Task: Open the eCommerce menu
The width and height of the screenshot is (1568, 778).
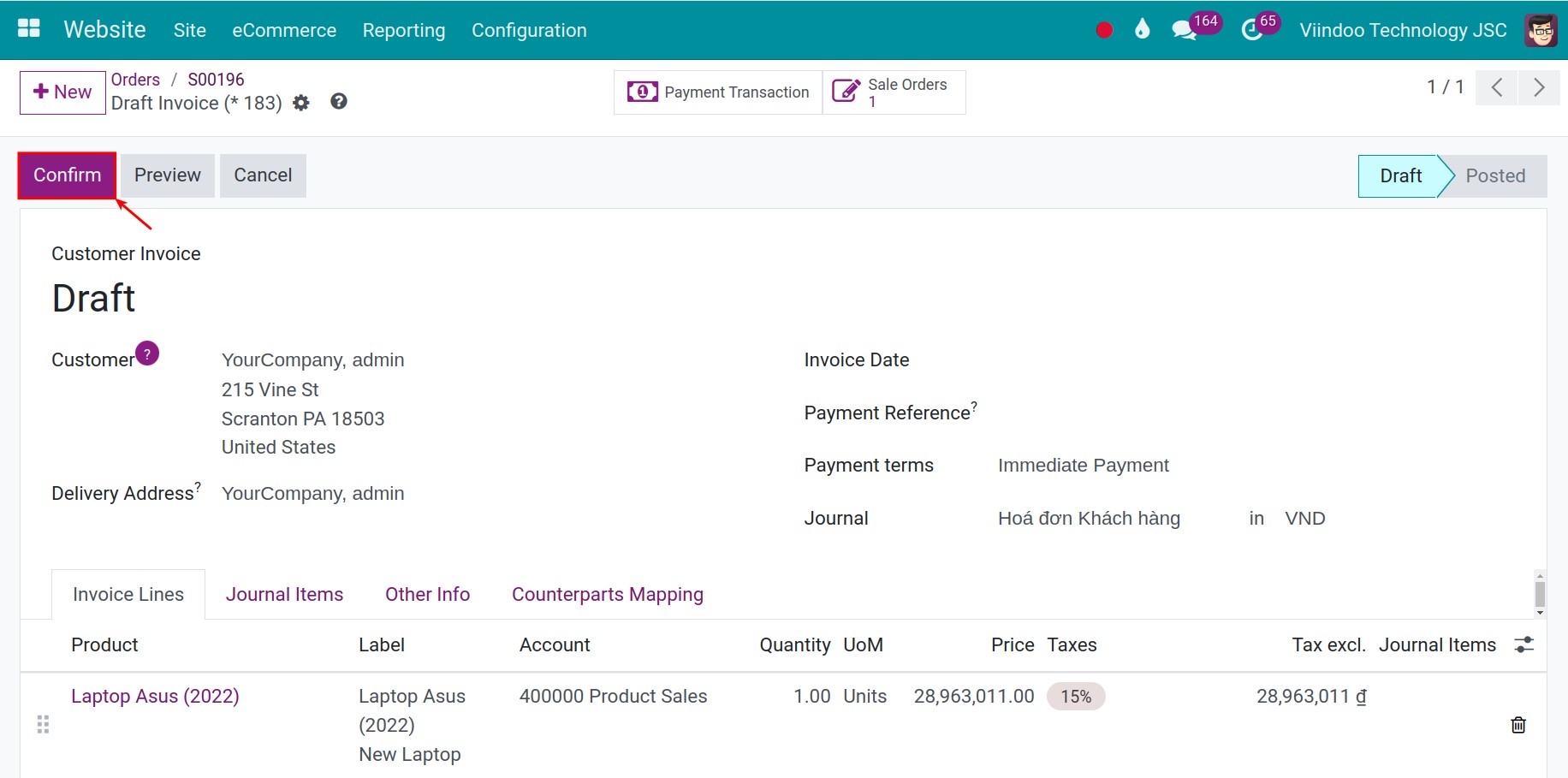Action: coord(284,30)
